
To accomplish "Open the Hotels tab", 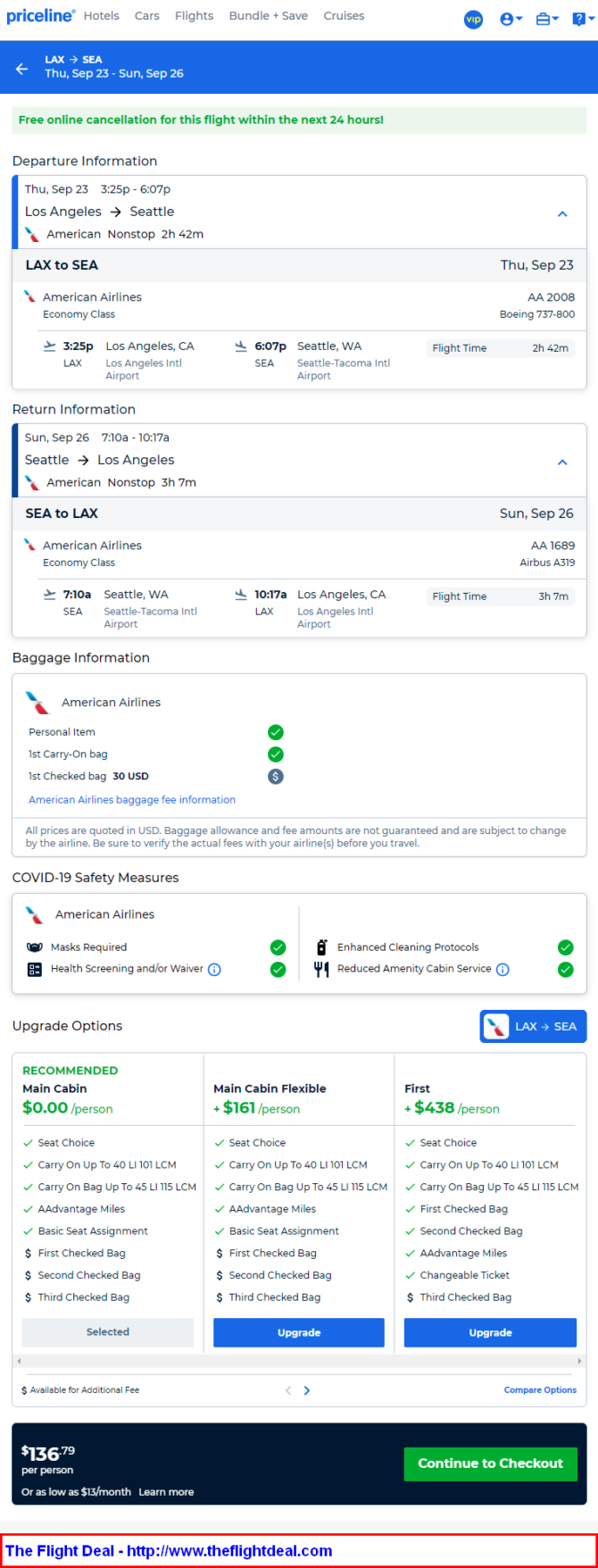I will point(102,16).
